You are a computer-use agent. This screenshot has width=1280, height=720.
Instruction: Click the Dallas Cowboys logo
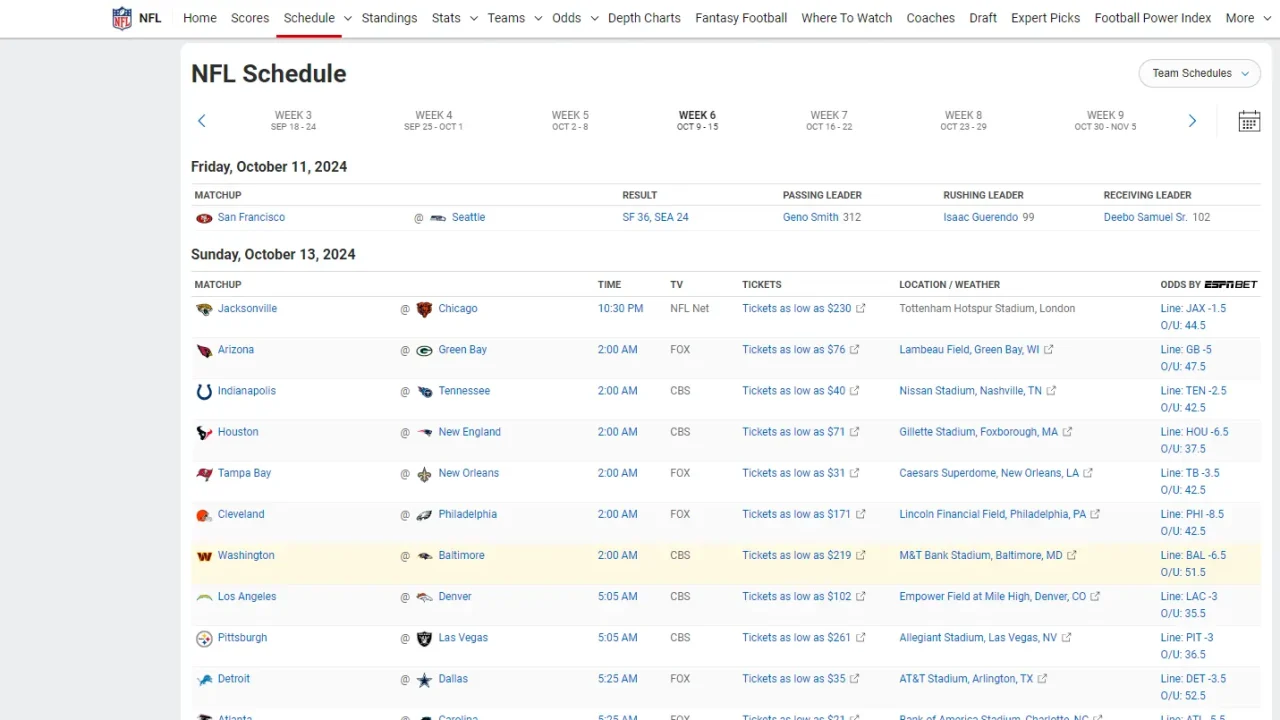pyautogui.click(x=424, y=679)
